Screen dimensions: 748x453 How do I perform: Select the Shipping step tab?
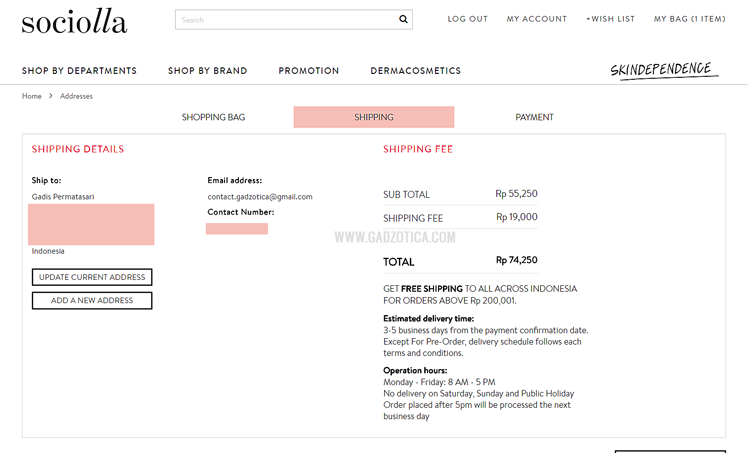[x=374, y=117]
